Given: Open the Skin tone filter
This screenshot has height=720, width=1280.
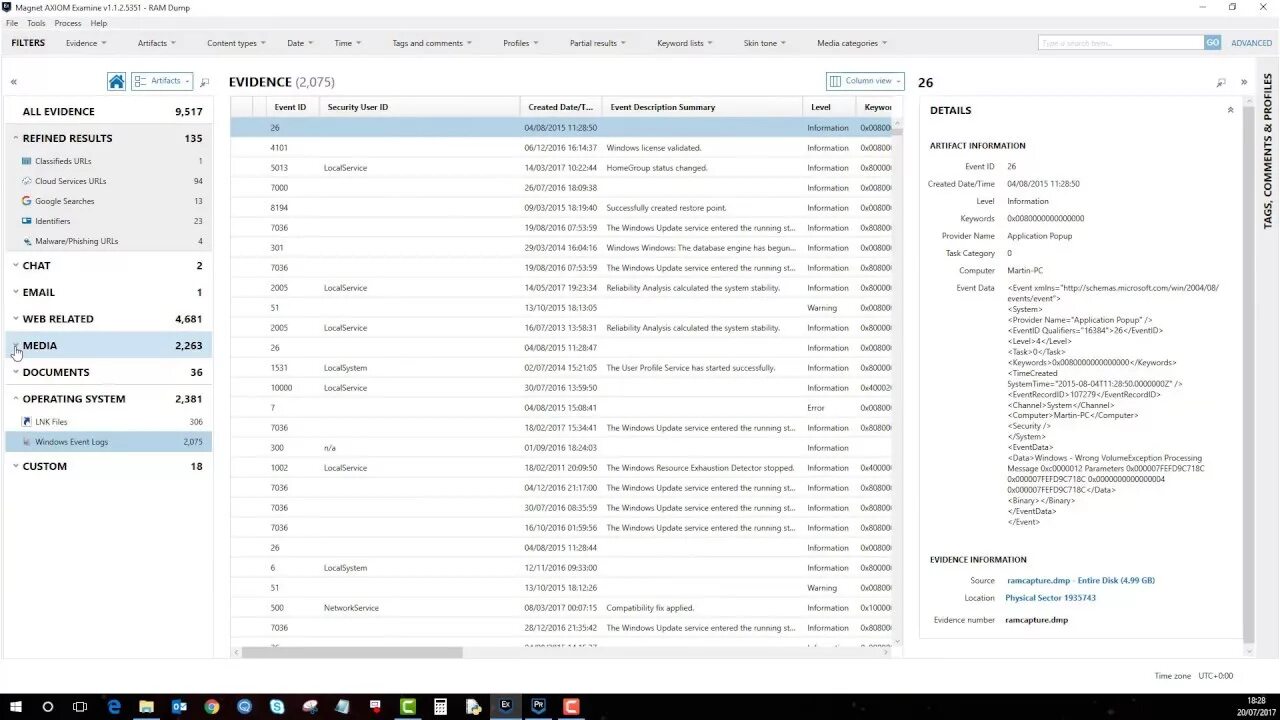Looking at the screenshot, I should pos(764,42).
